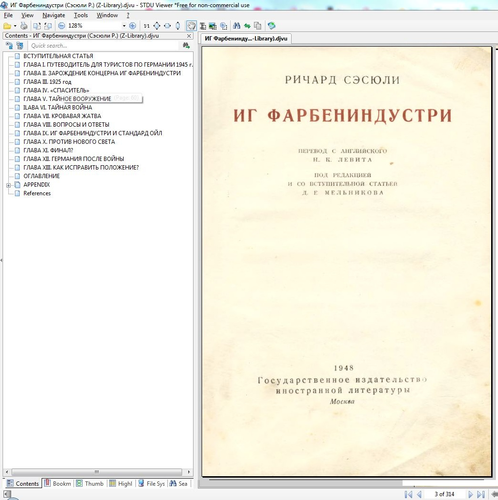Select ГЛАВА XI. ФИНАЛ? entry
This screenshot has height=500, width=498.
pos(48,150)
